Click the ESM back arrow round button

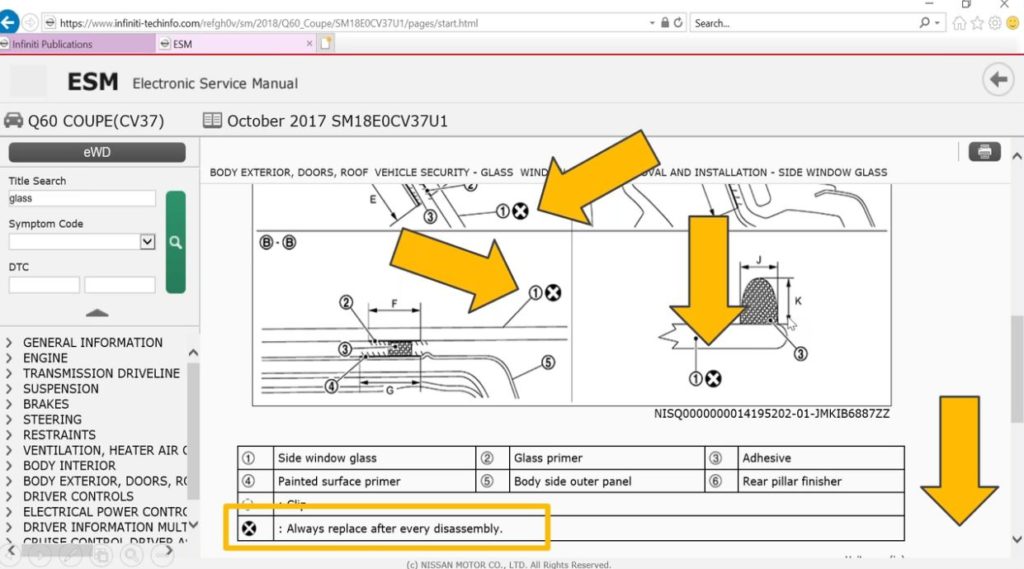coord(998,80)
